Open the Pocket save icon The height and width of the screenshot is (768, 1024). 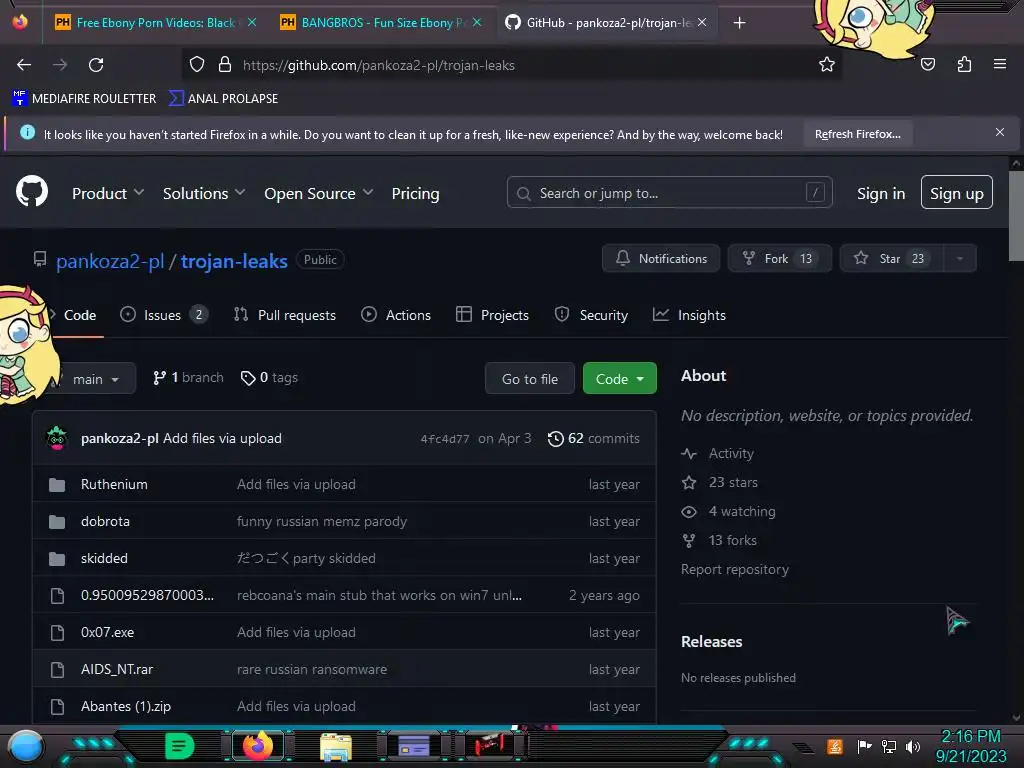point(928,64)
